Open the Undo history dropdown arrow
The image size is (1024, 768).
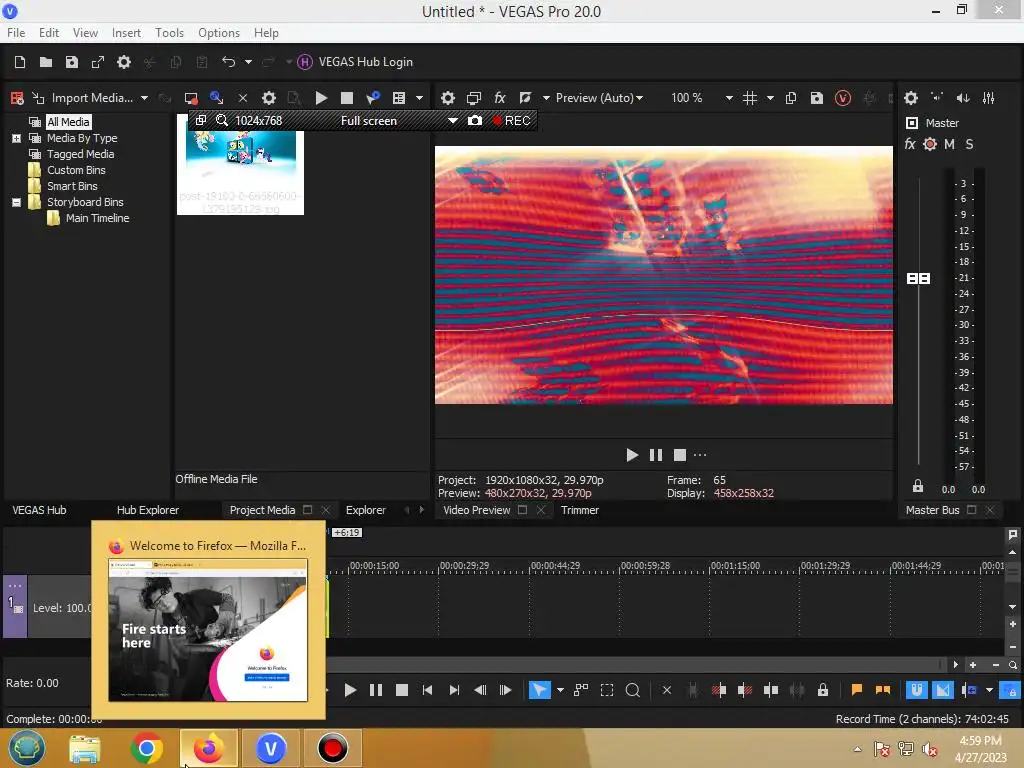pos(248,62)
